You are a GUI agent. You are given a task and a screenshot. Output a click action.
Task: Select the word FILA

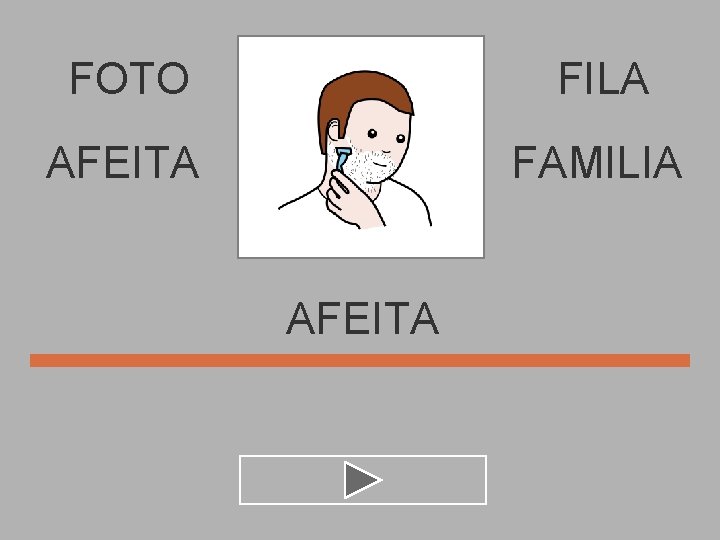click(604, 78)
